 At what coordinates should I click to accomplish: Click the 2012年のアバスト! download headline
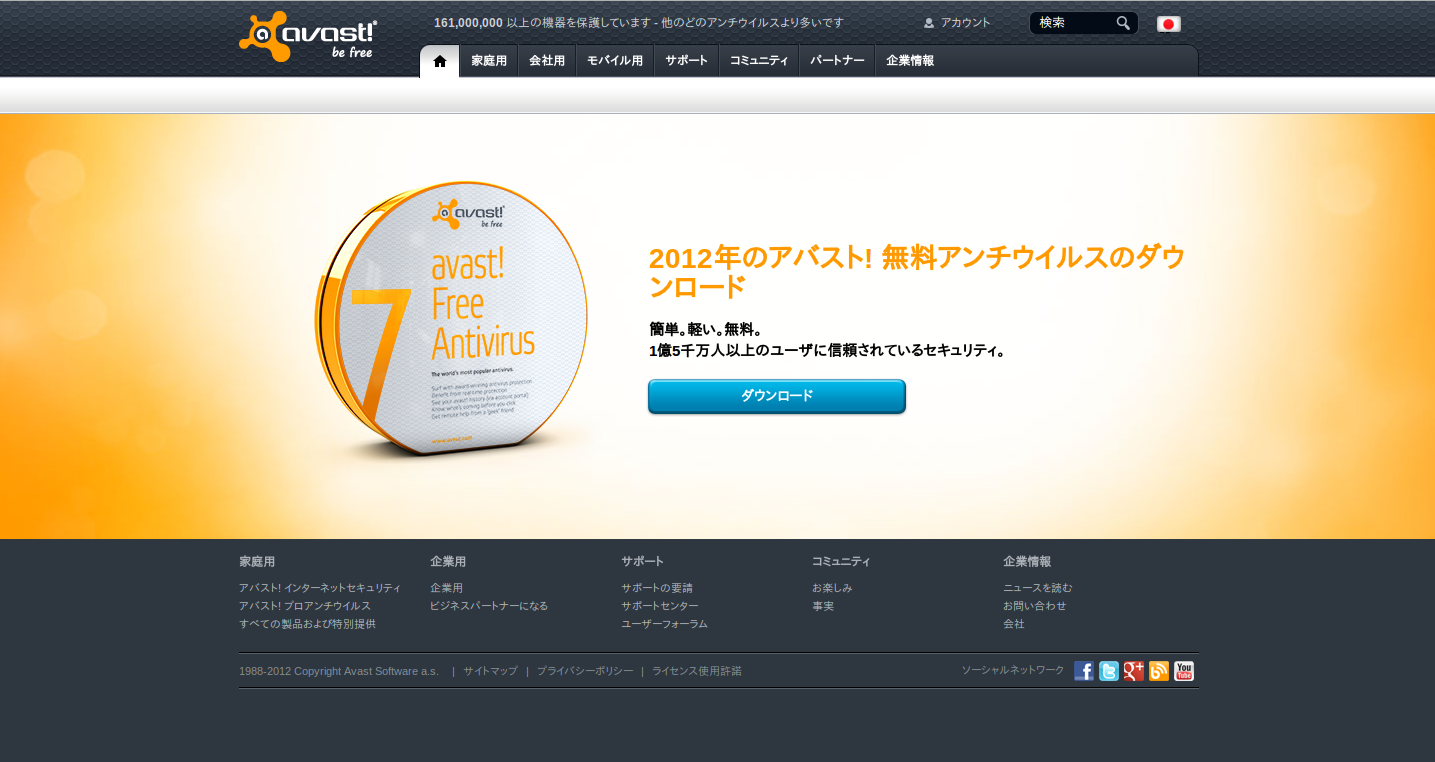point(917,272)
